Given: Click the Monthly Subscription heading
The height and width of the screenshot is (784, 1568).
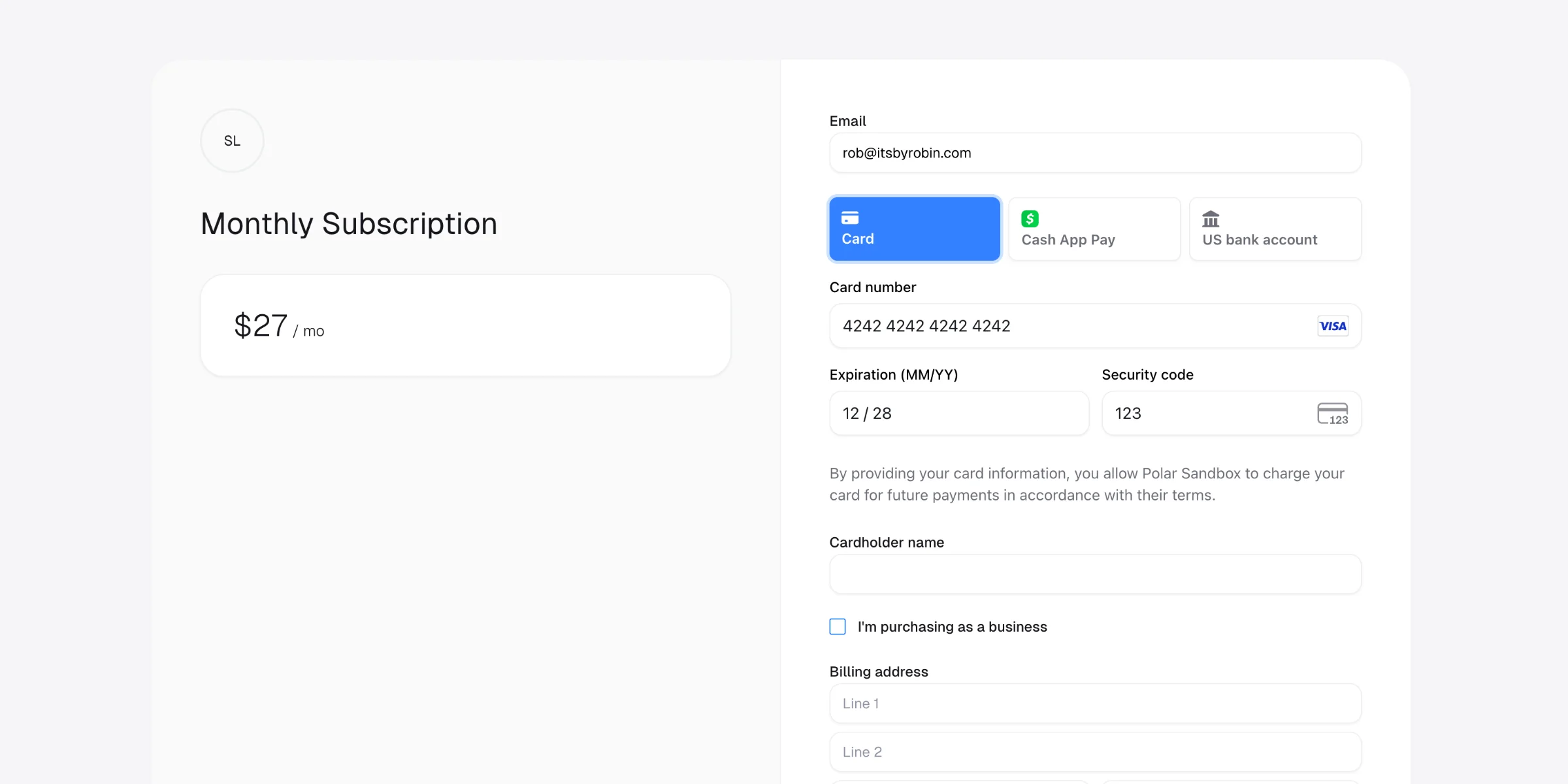Looking at the screenshot, I should [x=349, y=223].
